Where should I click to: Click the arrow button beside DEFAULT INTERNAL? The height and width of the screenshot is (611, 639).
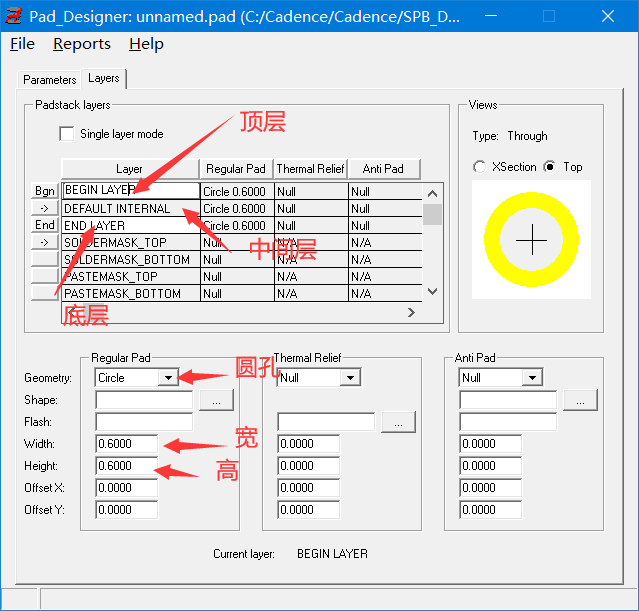(45, 208)
